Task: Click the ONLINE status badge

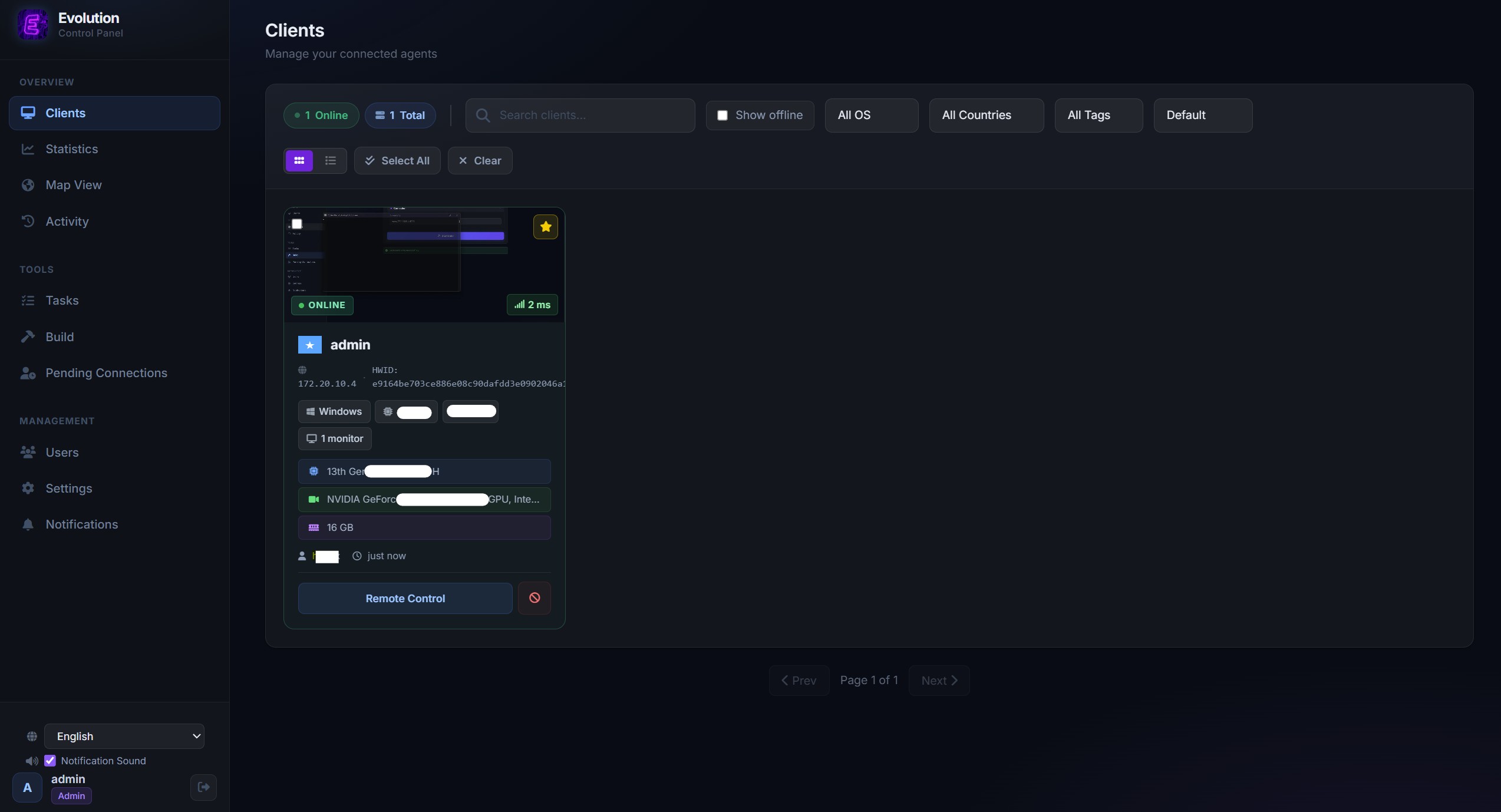Action: [x=322, y=305]
